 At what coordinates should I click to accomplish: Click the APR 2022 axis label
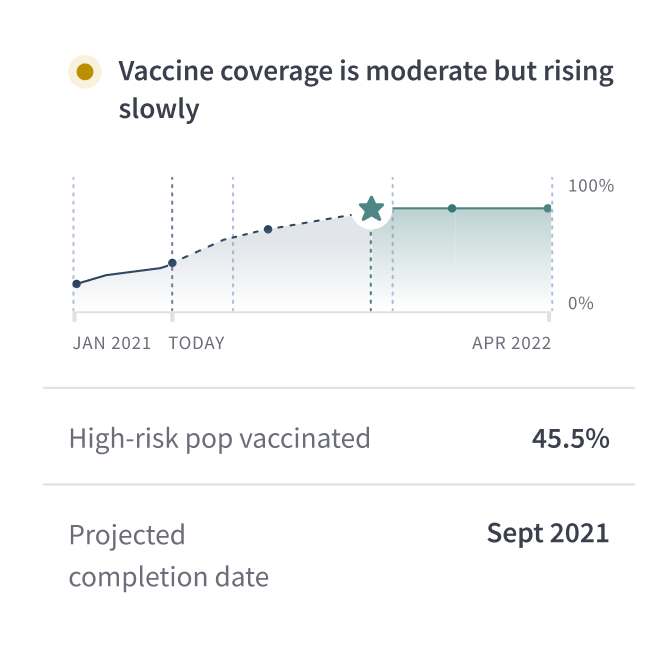click(x=512, y=343)
